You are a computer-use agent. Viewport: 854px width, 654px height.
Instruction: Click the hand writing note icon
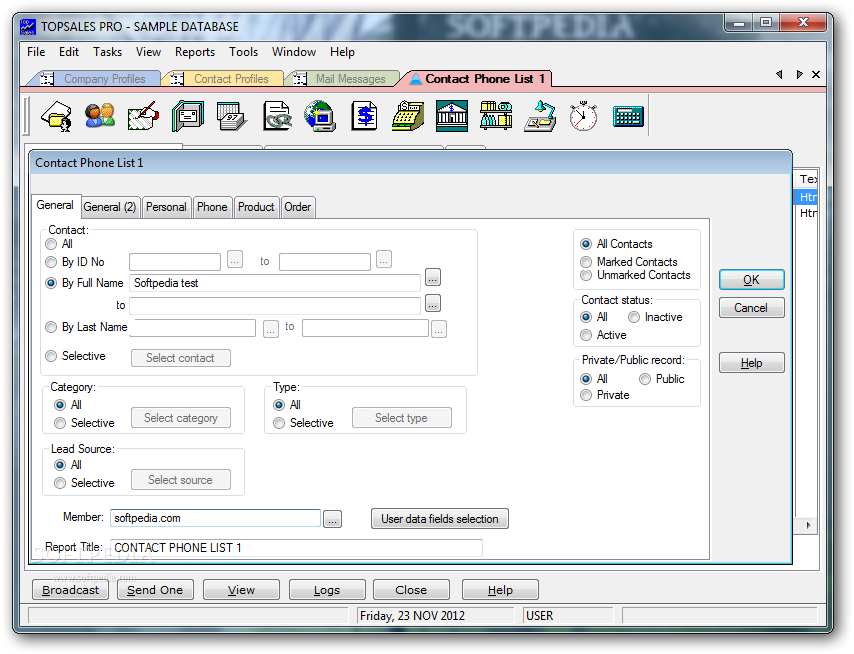click(143, 116)
